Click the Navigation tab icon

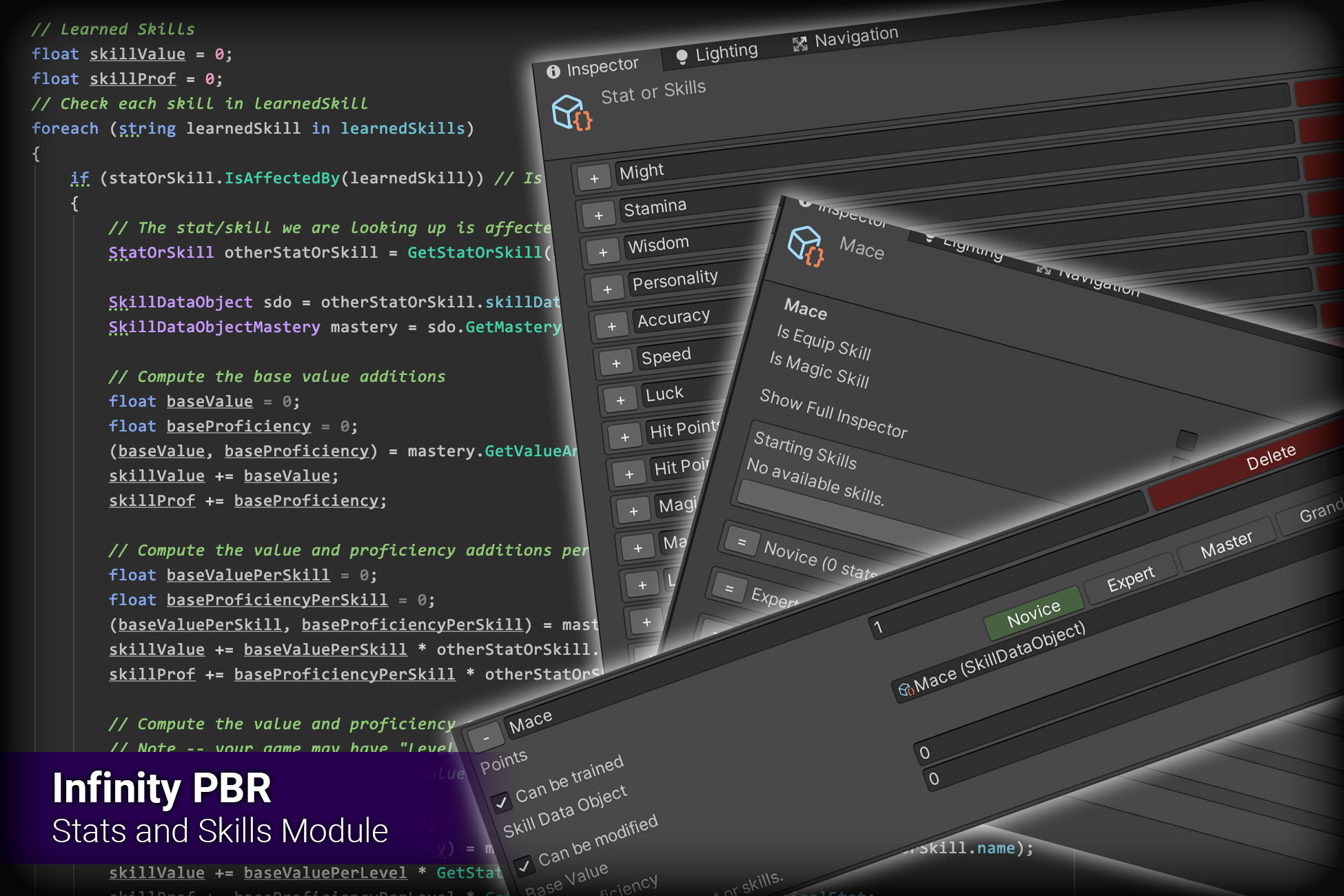pos(800,44)
